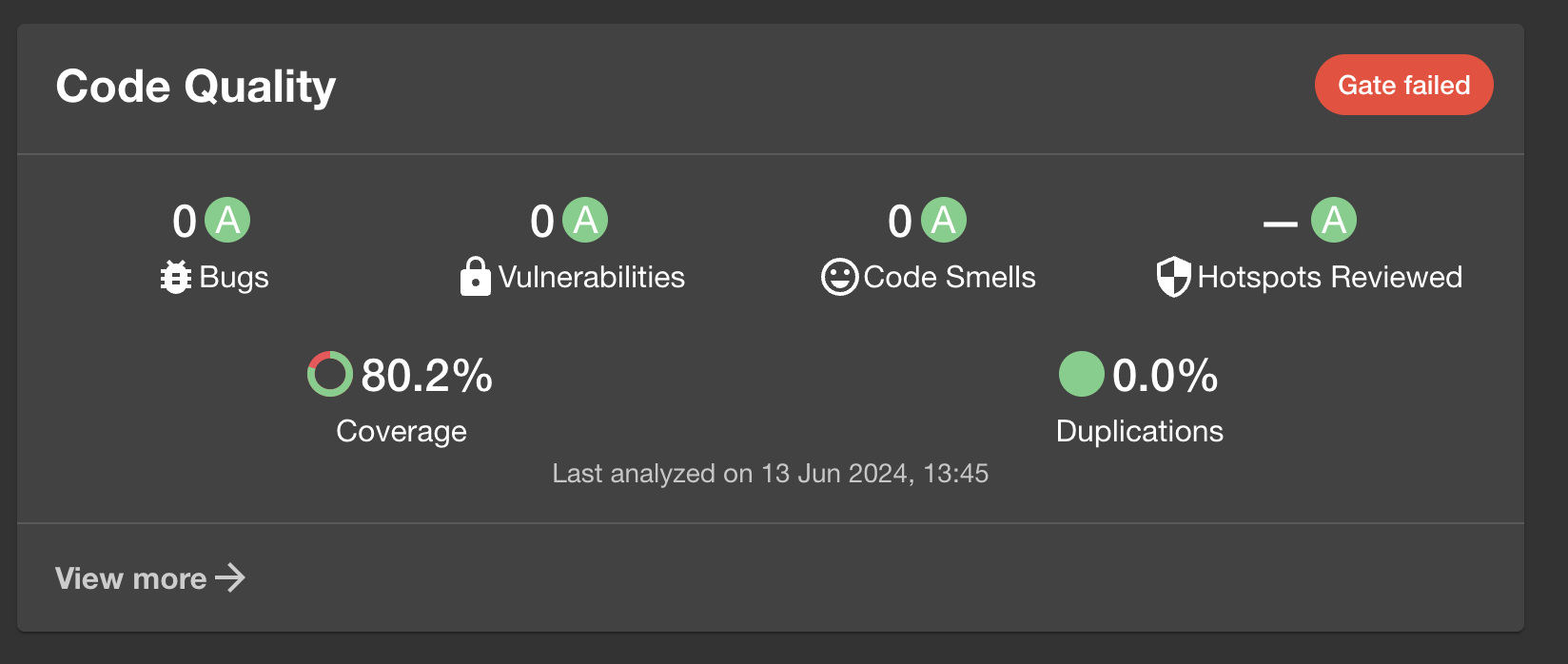Click the red Gate failed badge
The height and width of the screenshot is (664, 1568).
[x=1403, y=86]
